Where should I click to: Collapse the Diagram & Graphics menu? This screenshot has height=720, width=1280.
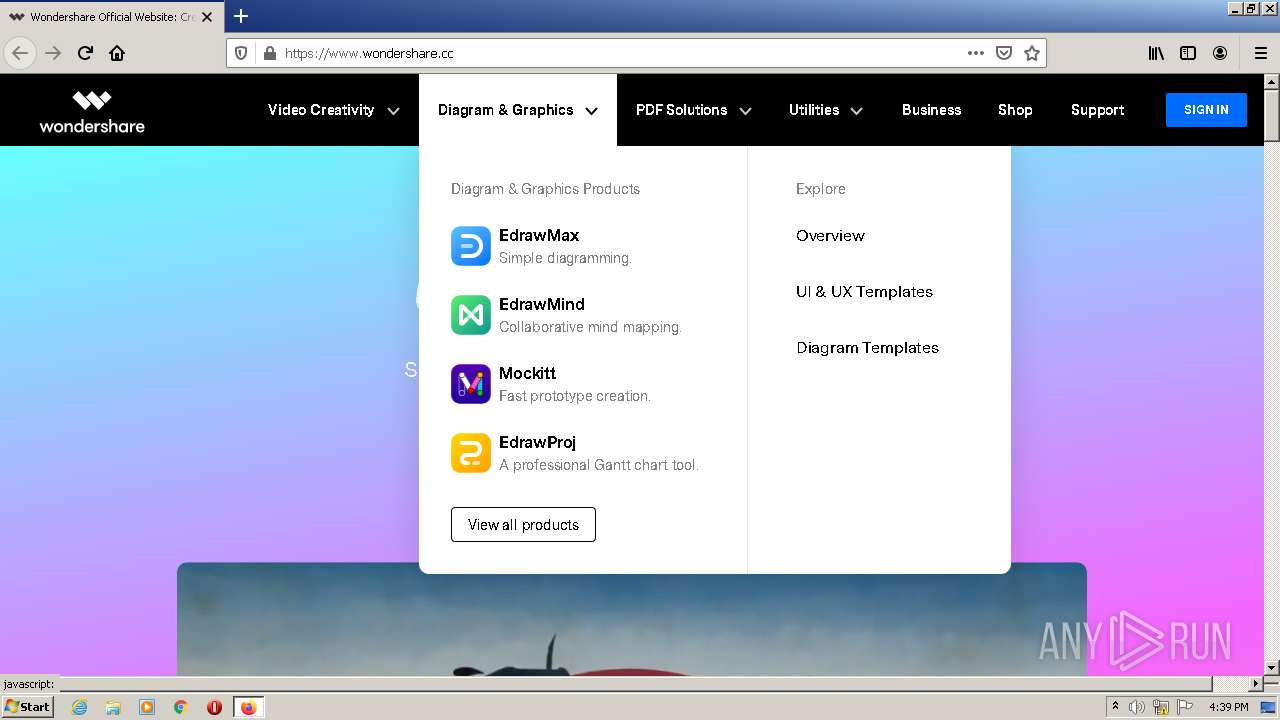(518, 110)
